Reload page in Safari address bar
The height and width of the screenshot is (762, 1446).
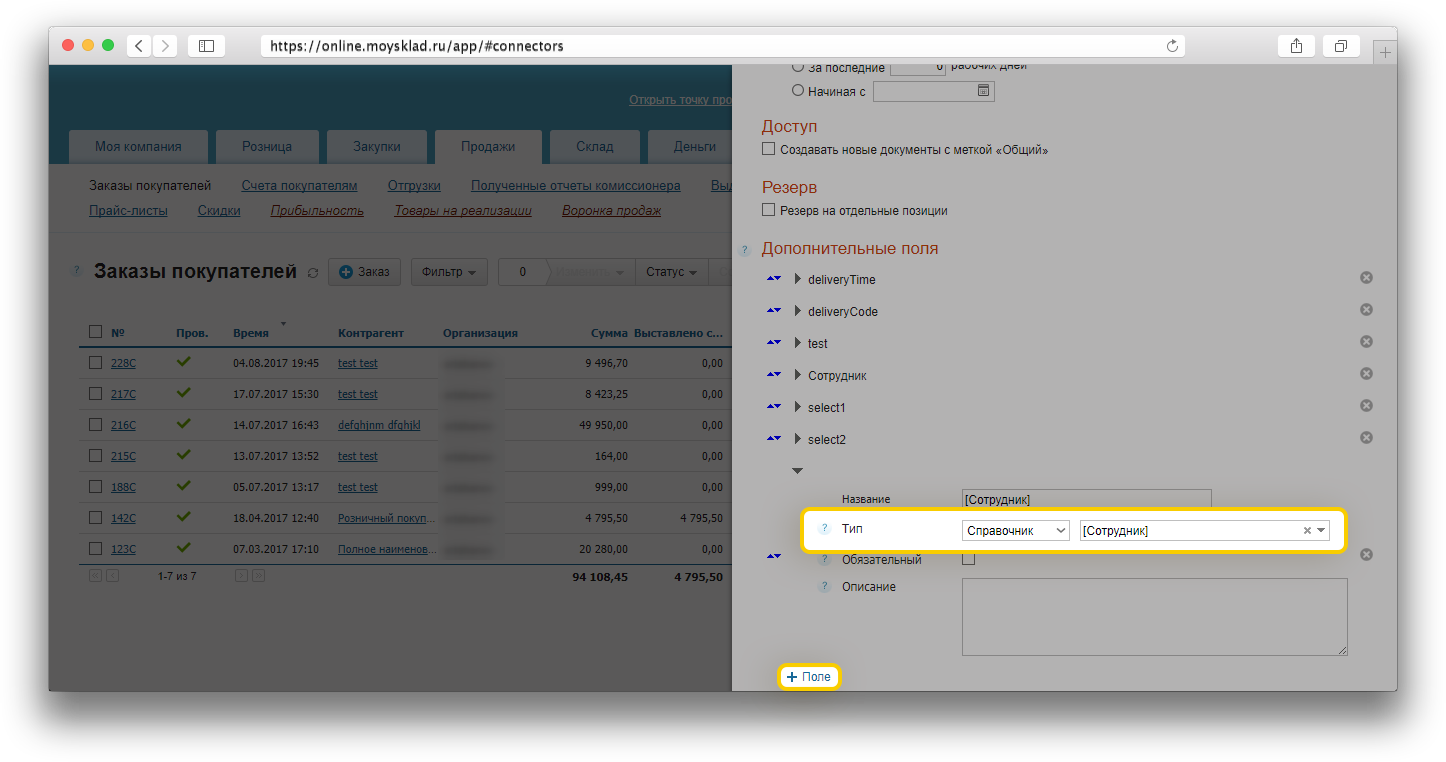click(1172, 46)
